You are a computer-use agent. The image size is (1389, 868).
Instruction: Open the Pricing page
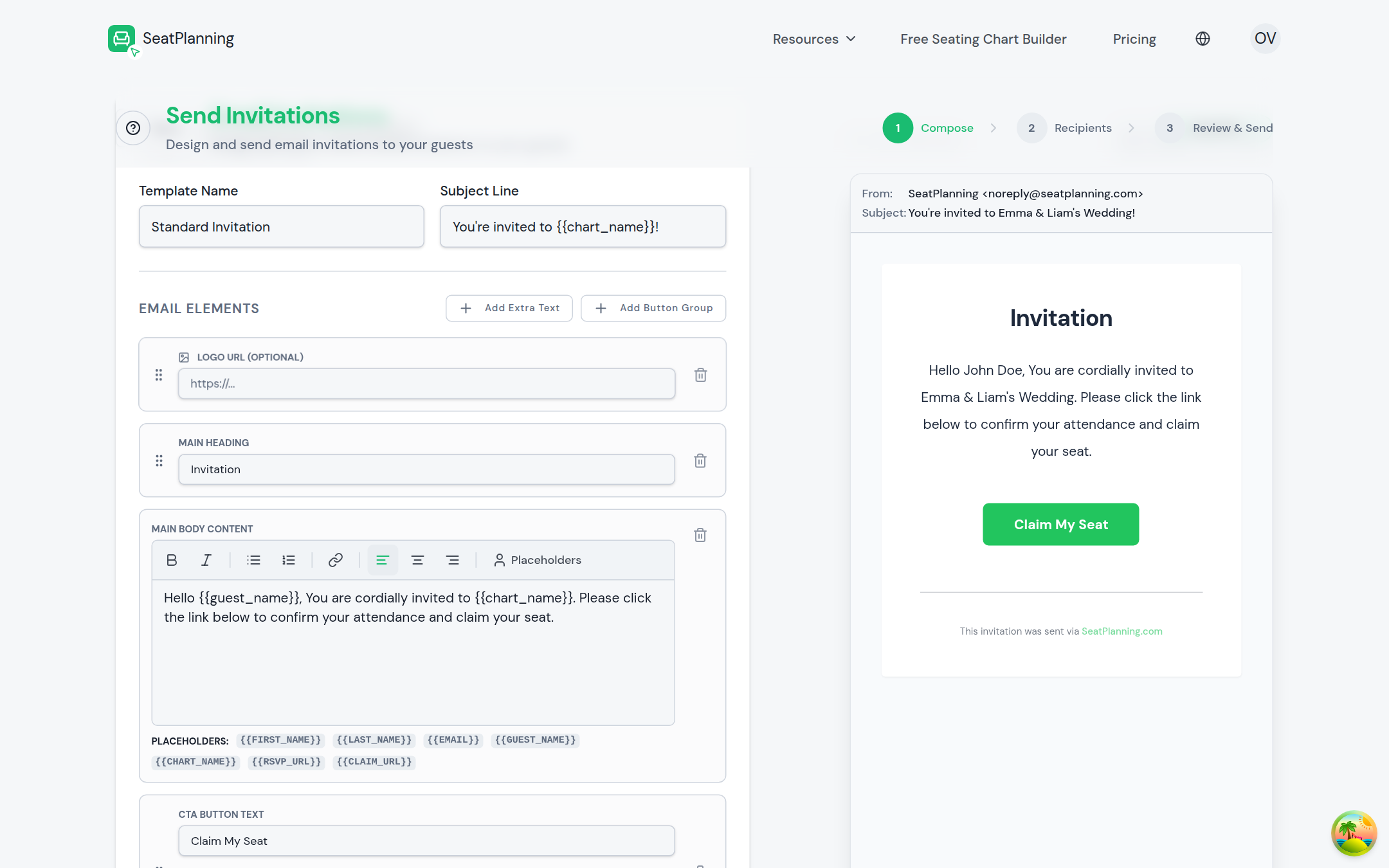click(1134, 39)
